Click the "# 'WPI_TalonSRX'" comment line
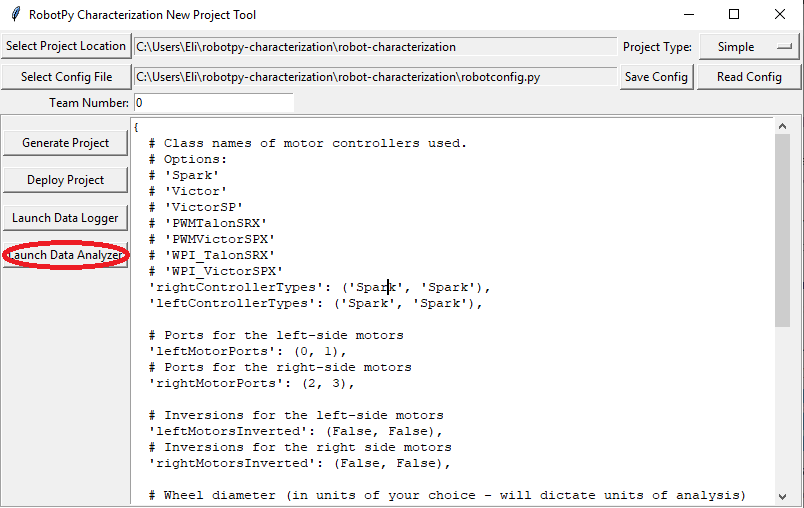Screen dimensions: 804x508 point(212,255)
